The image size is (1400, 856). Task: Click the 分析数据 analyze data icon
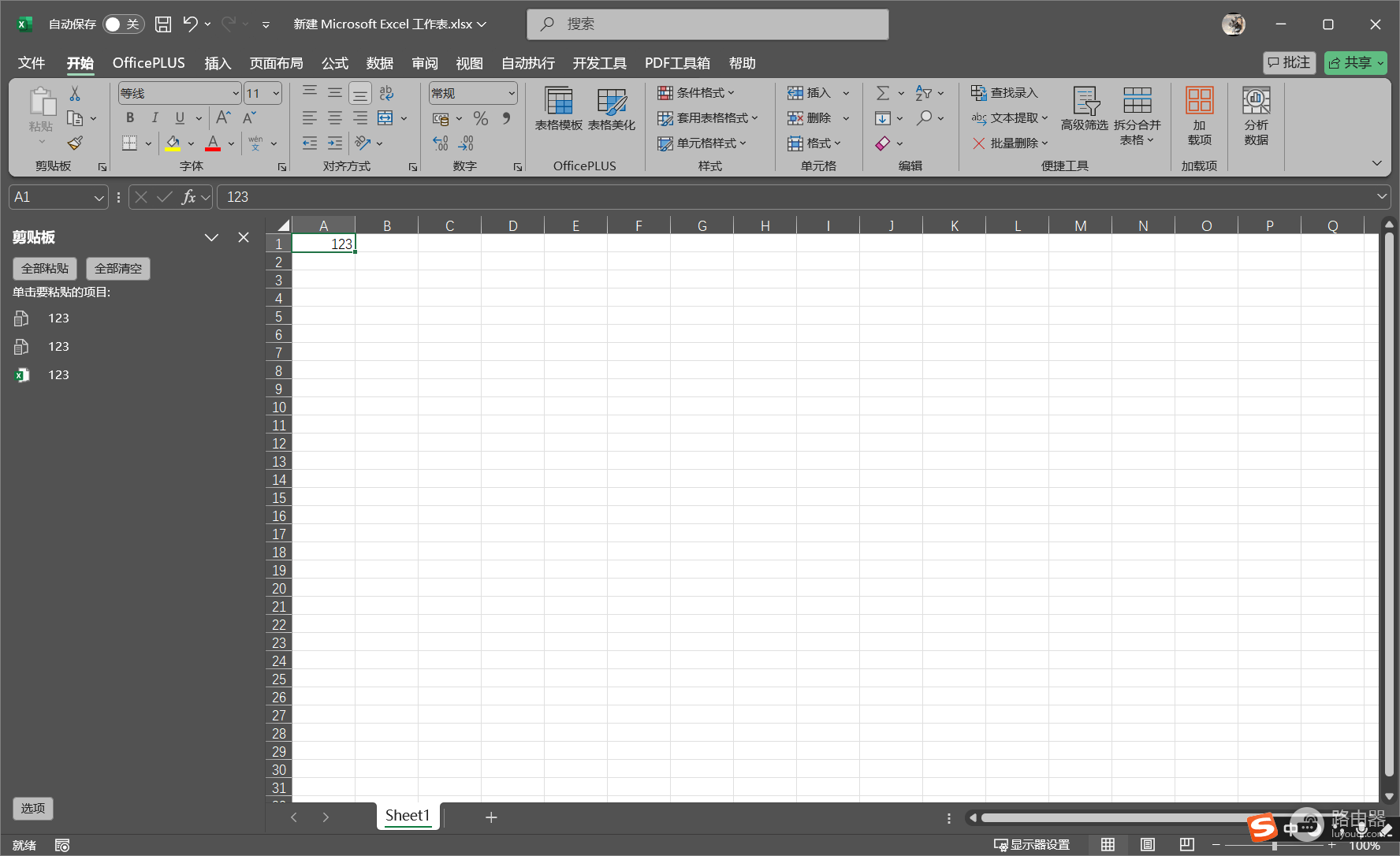click(1257, 116)
